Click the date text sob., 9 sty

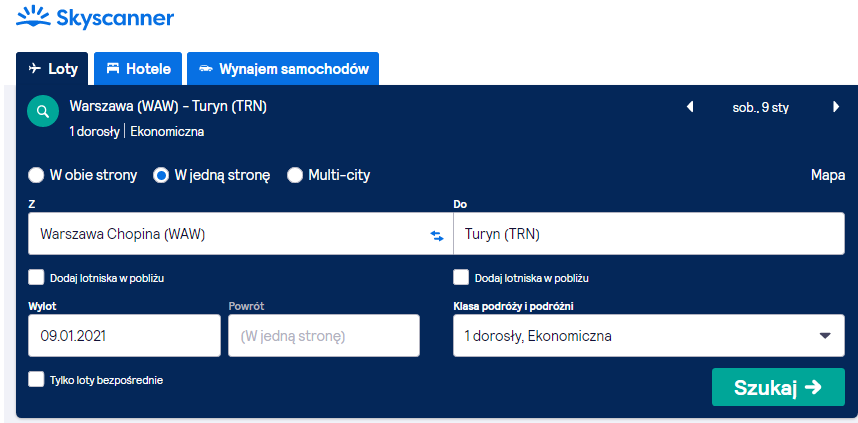pos(761,107)
